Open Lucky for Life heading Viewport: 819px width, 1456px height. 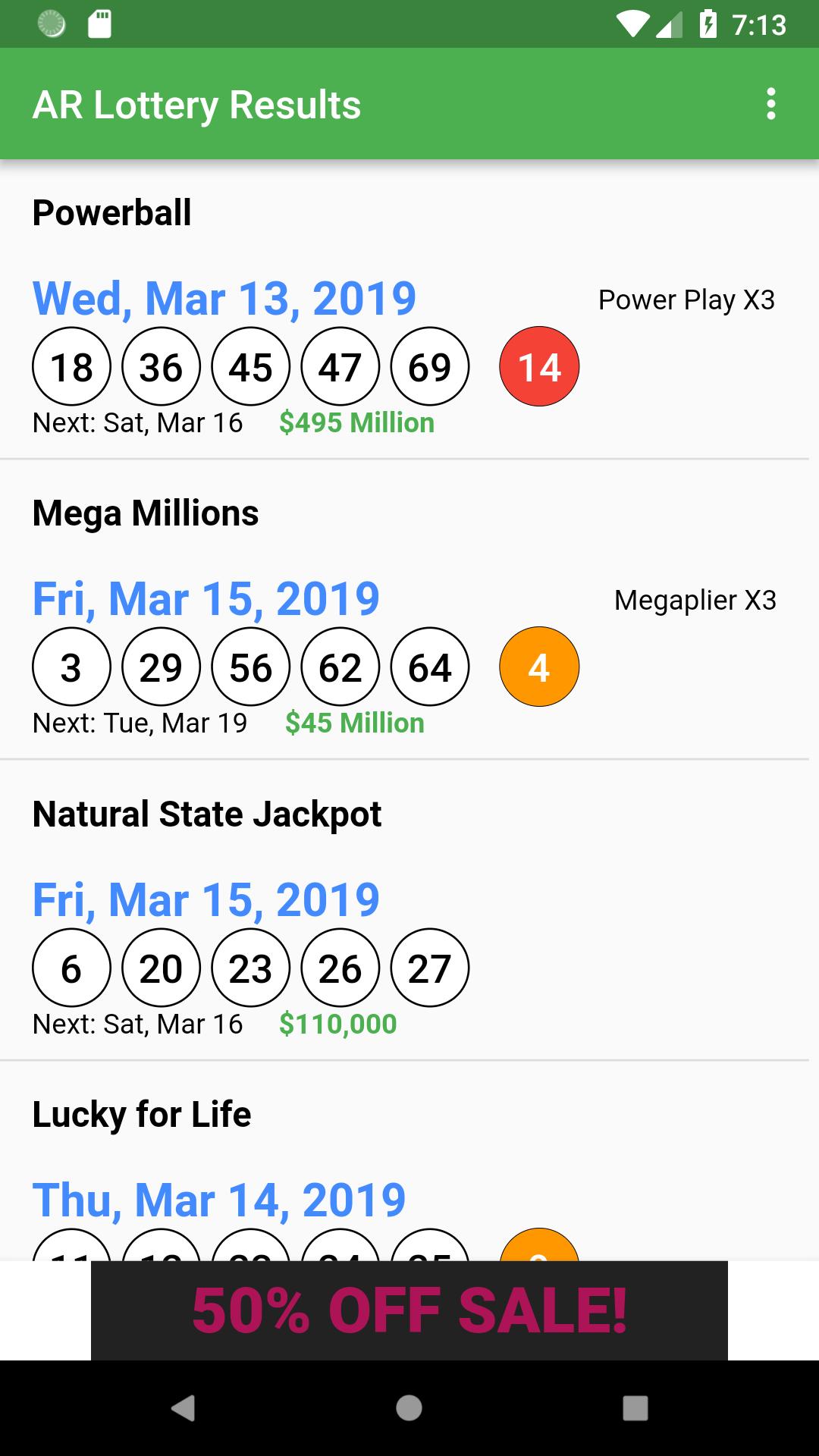point(142,1115)
